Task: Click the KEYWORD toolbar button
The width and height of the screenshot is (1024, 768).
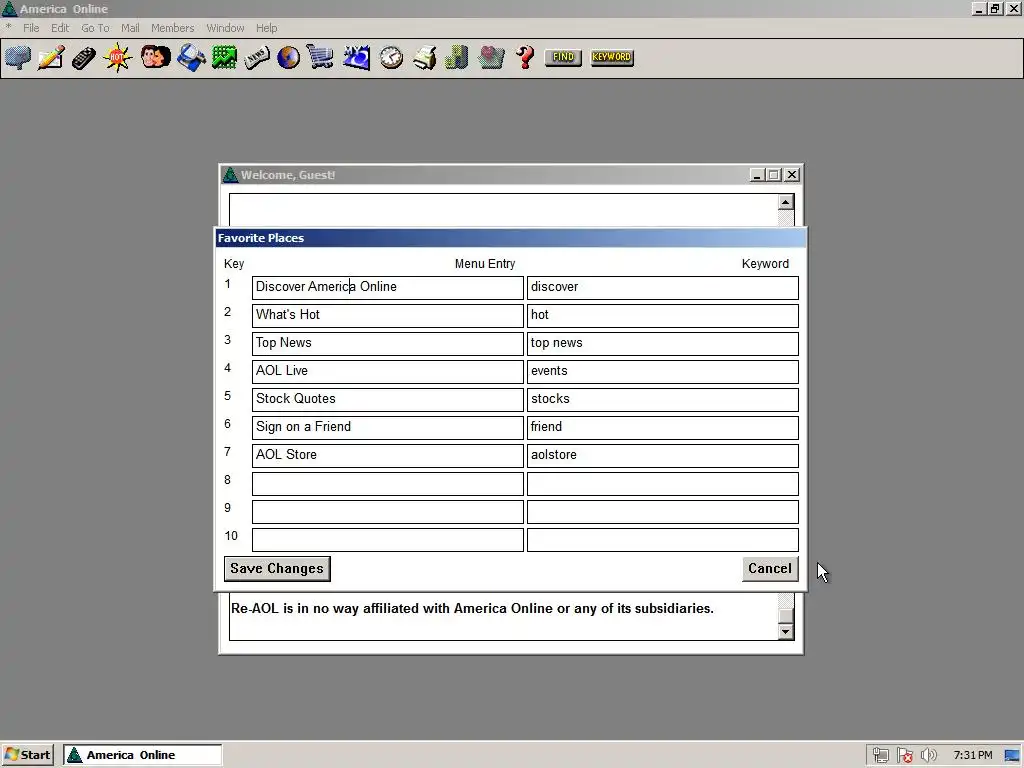Action: [x=612, y=57]
